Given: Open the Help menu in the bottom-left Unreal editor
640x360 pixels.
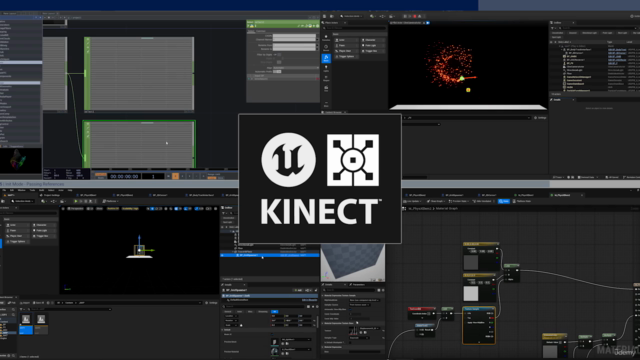Looking at the screenshot, I should [70, 190].
